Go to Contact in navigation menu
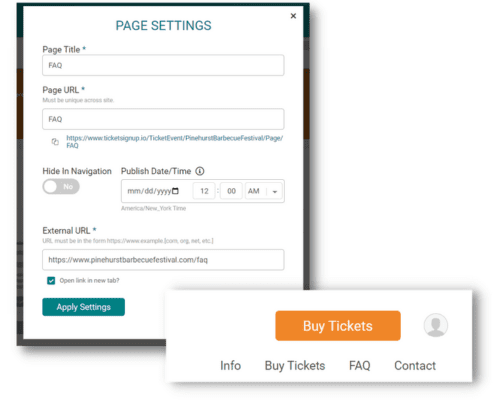 pyautogui.click(x=415, y=366)
